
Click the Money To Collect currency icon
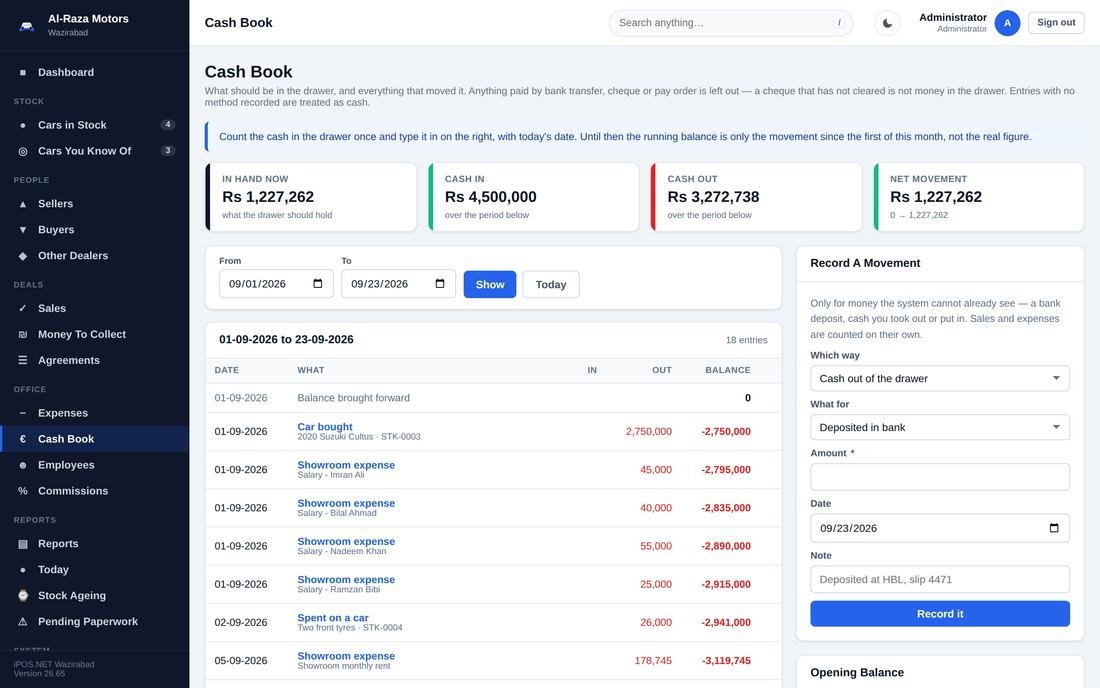tap(22, 334)
